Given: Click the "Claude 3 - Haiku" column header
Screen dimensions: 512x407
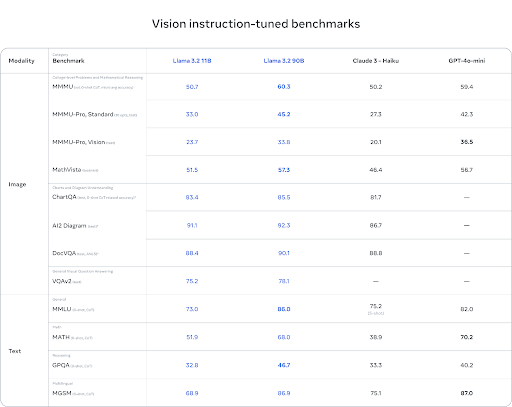Looking at the screenshot, I should 376,61.
